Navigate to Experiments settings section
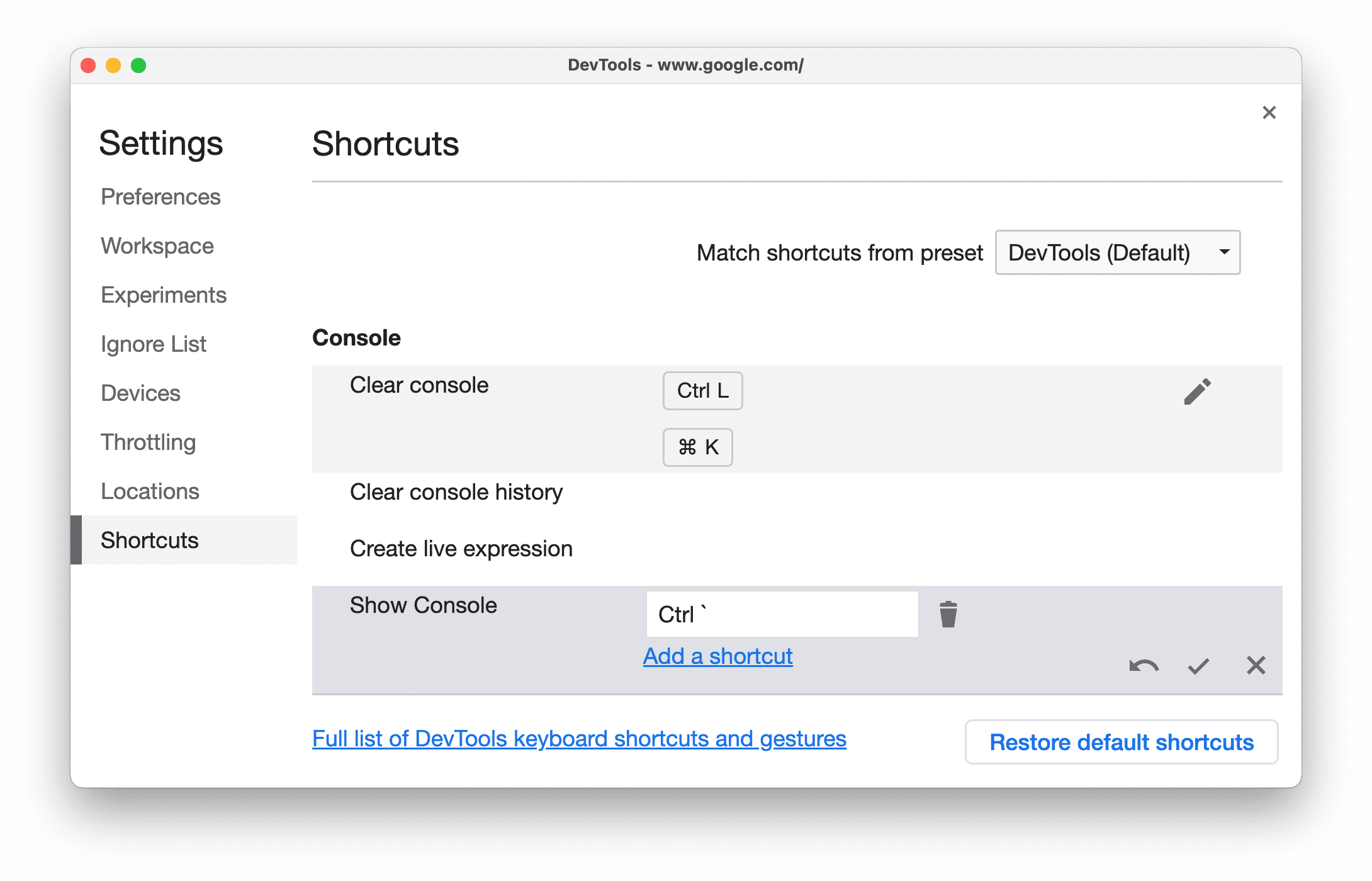 [163, 294]
